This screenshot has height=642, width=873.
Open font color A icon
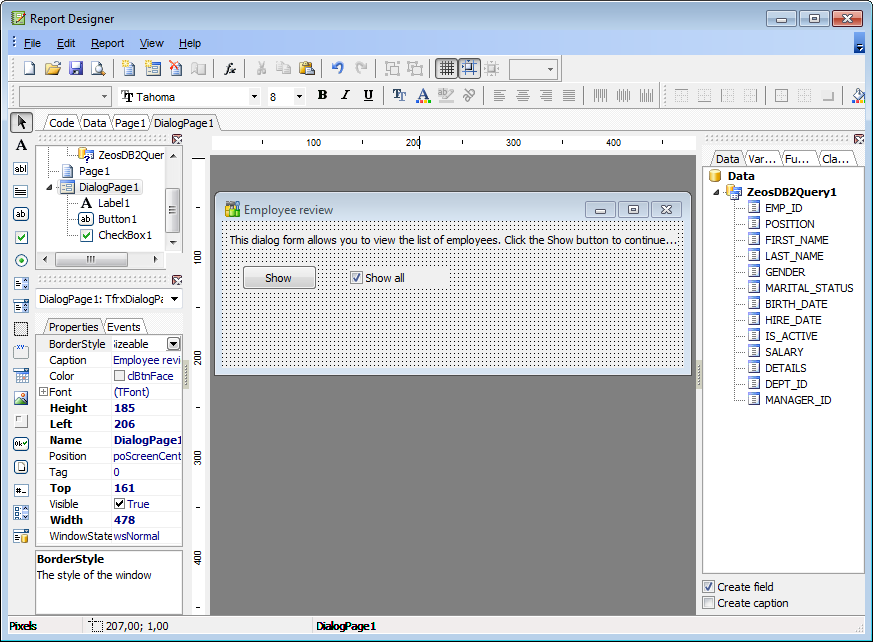coord(423,95)
